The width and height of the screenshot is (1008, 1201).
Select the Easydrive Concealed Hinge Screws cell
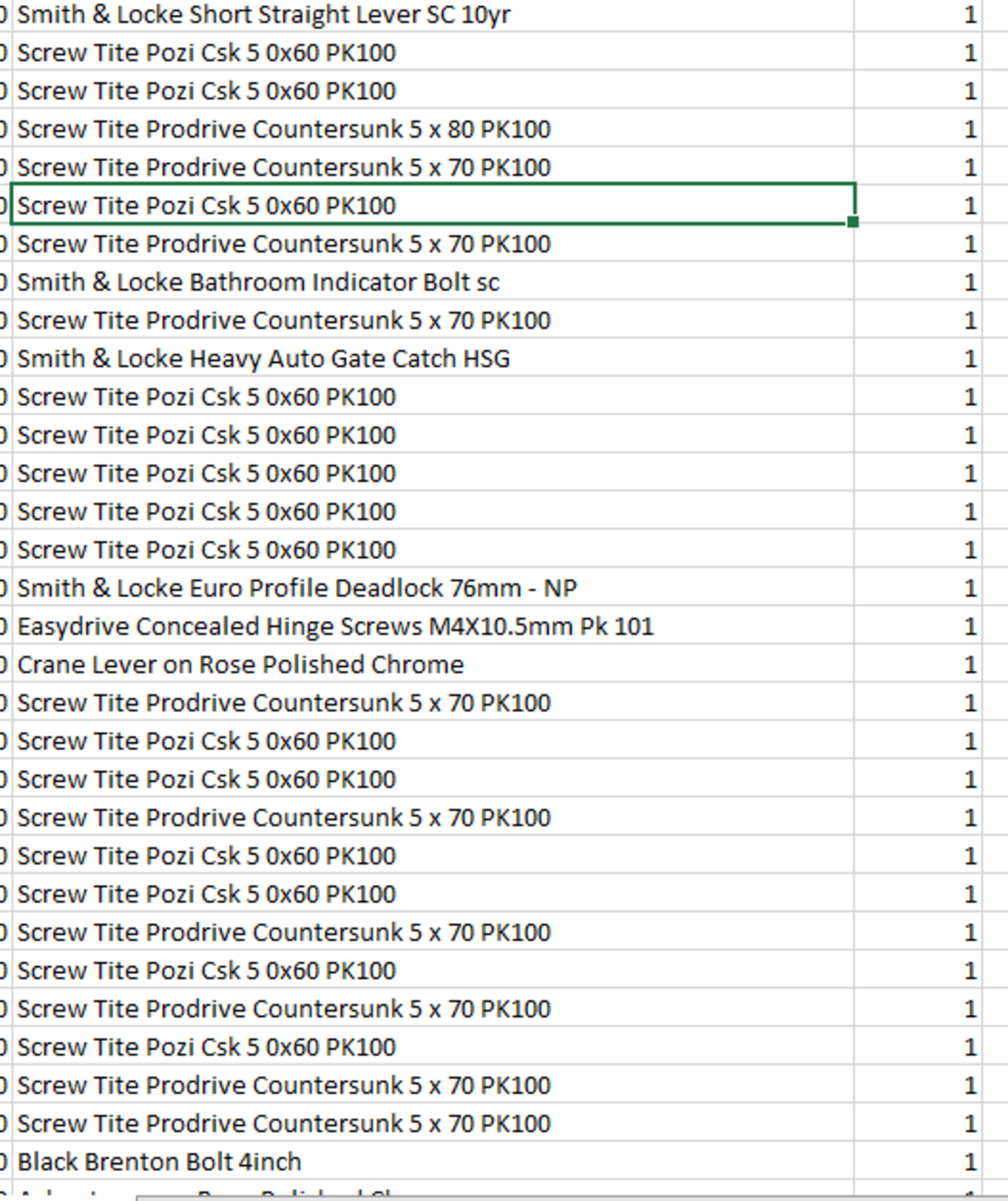432,626
